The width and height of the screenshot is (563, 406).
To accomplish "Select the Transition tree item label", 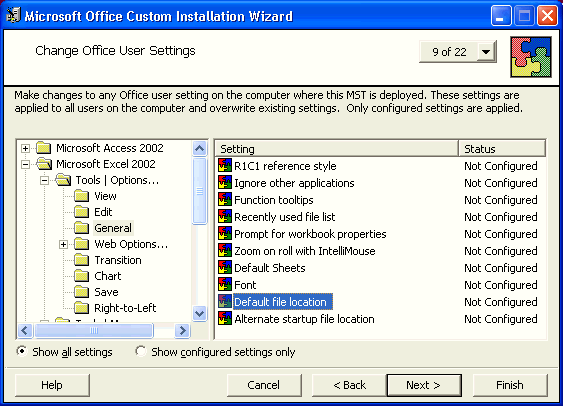I will click(x=118, y=260).
